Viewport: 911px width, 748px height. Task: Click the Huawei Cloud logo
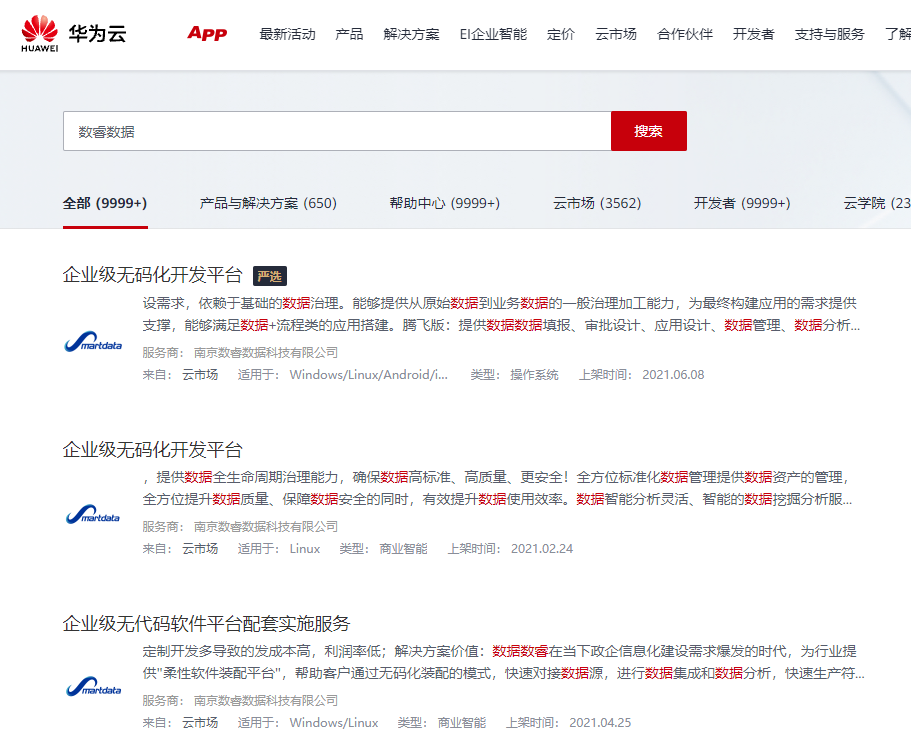click(74, 34)
